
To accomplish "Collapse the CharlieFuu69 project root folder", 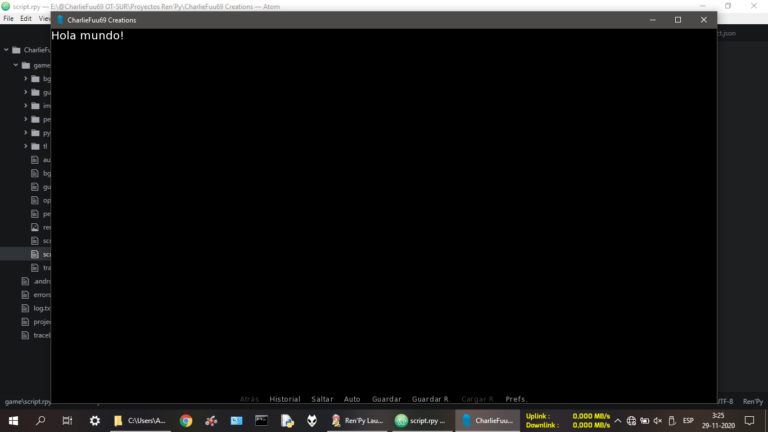I will pyautogui.click(x=6, y=50).
